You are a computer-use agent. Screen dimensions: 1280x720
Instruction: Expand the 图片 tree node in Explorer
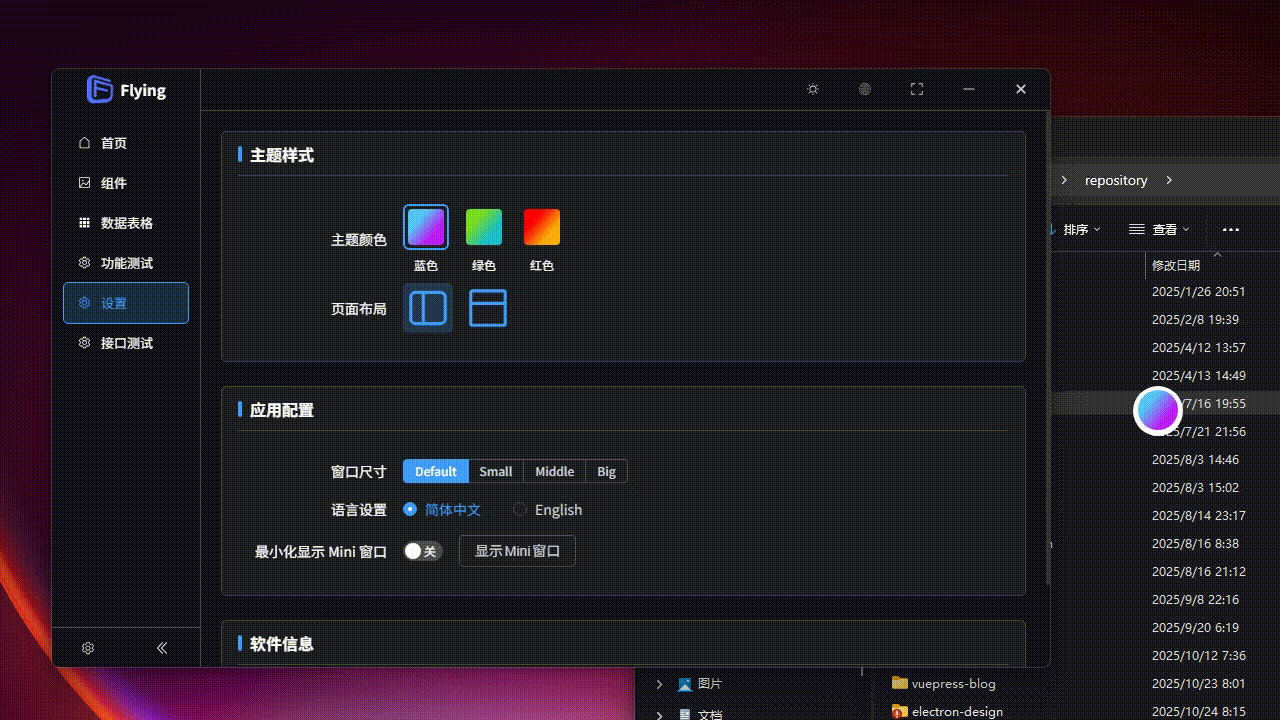pos(659,684)
